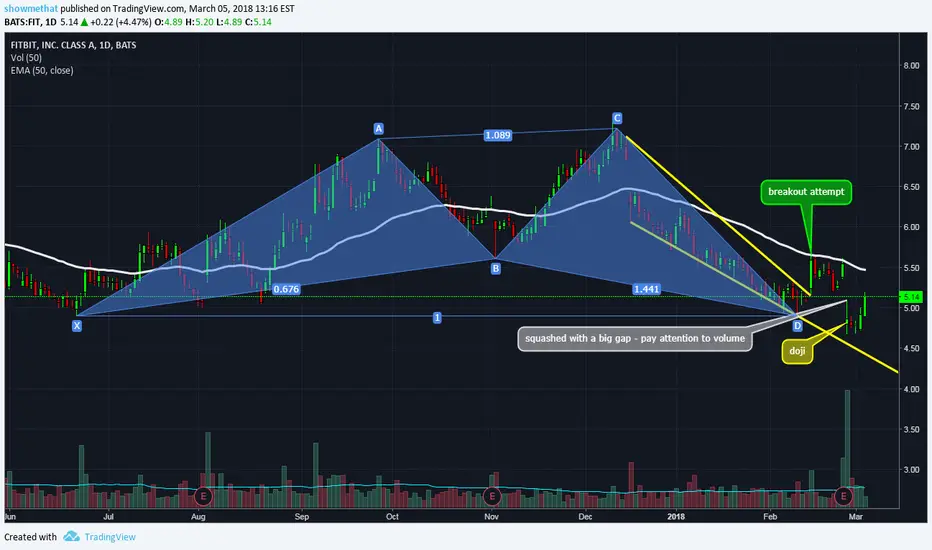The width and height of the screenshot is (932, 550).
Task: Open the showmethat author link
Action: 31,9
